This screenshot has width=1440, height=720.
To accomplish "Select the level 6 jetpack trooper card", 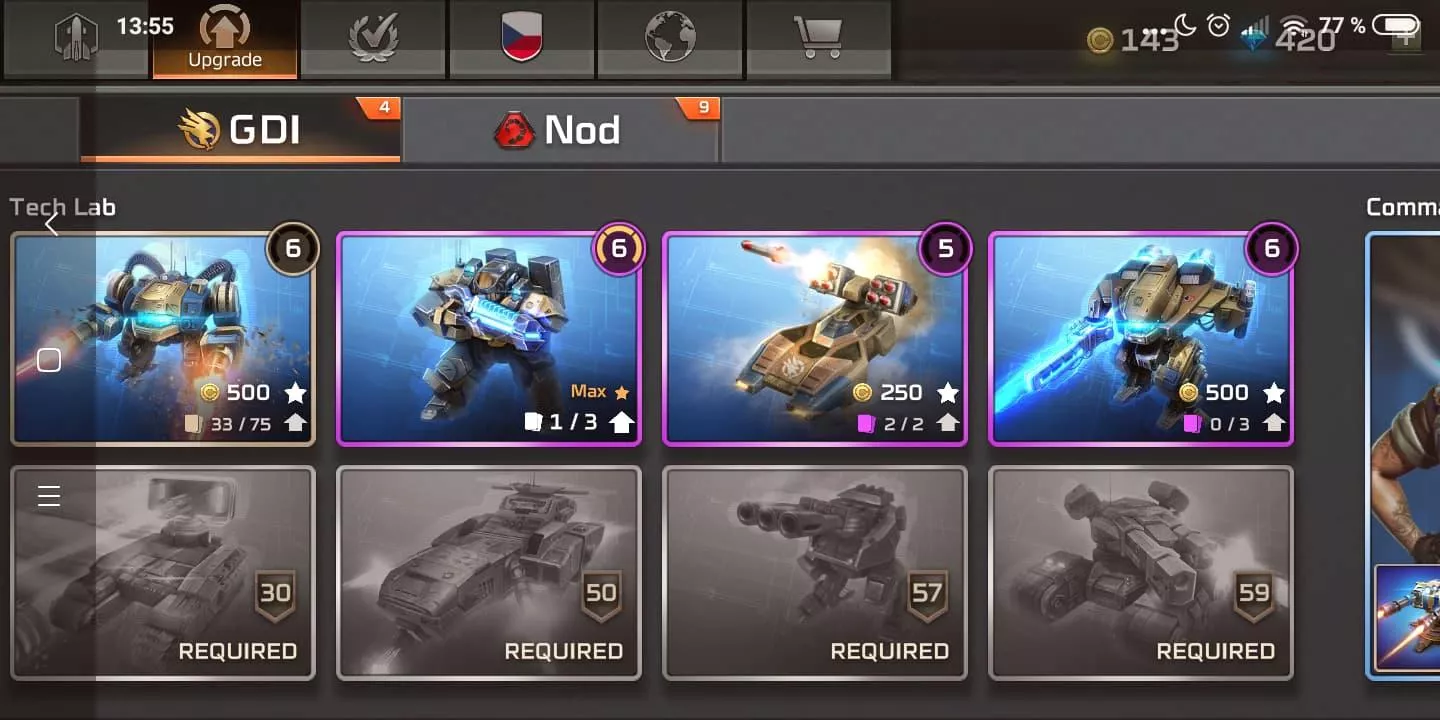I will click(163, 339).
